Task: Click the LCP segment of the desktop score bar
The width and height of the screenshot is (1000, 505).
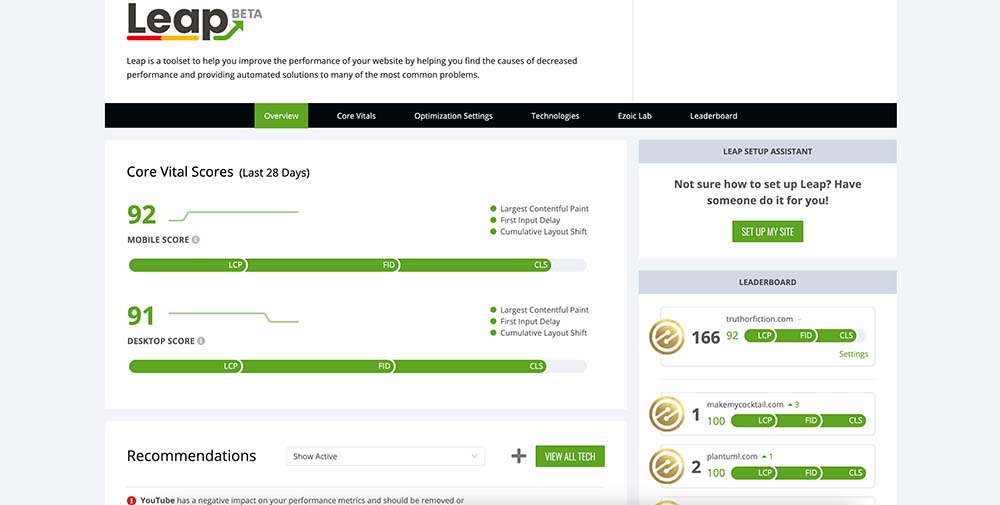Action: pyautogui.click(x=185, y=367)
